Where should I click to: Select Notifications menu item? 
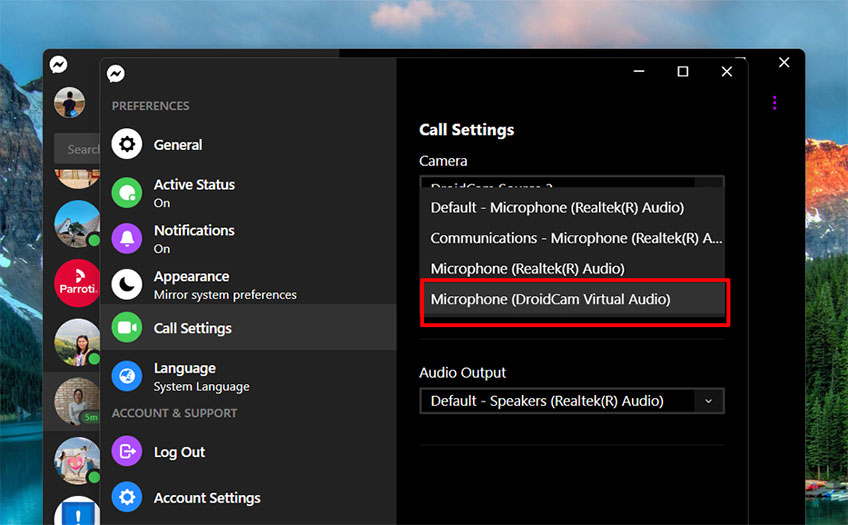(x=248, y=238)
